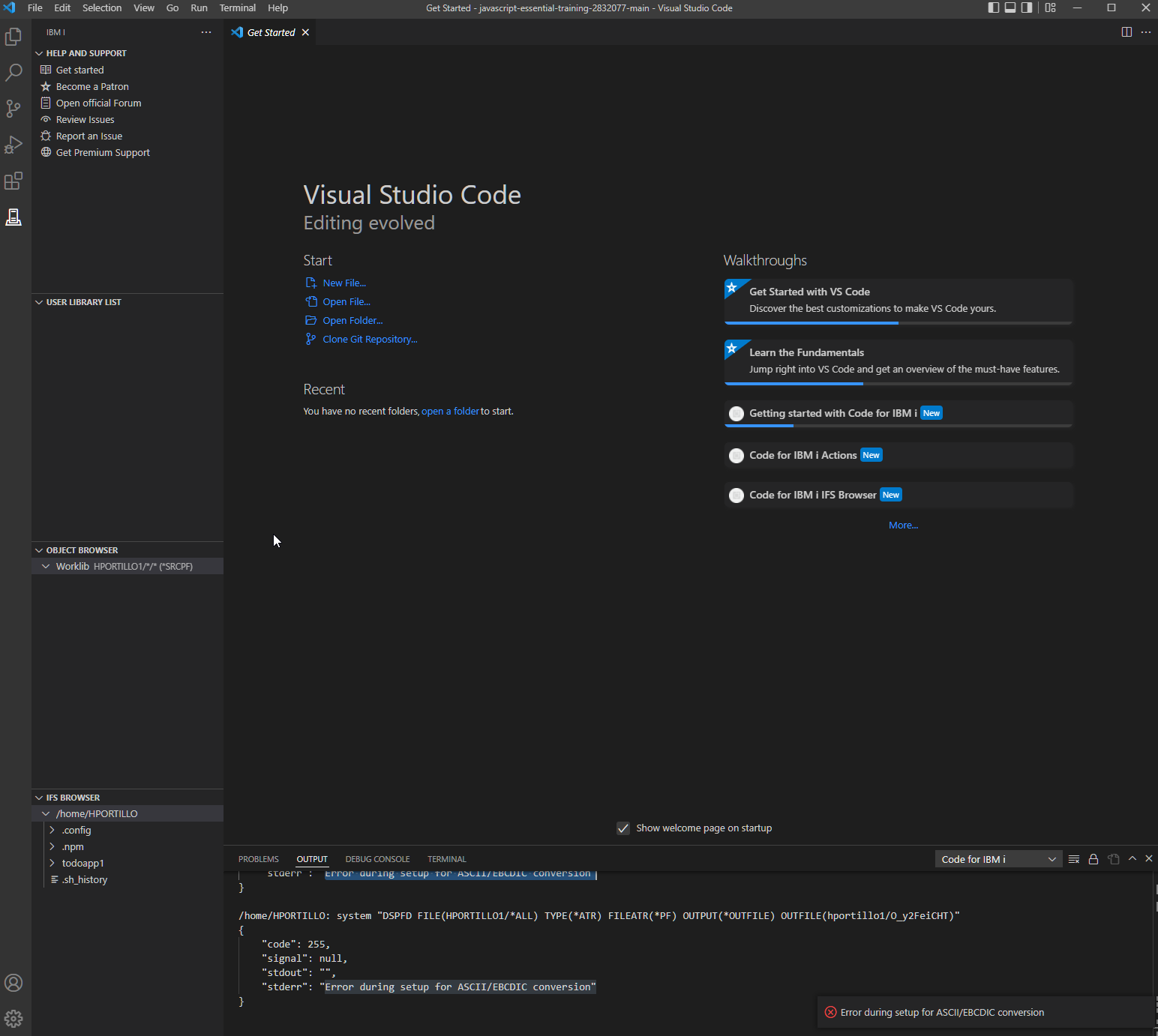Viewport: 1158px width, 1036px height.
Task: Toggle auto-scroll lock in Output panel
Action: pos(1093,859)
